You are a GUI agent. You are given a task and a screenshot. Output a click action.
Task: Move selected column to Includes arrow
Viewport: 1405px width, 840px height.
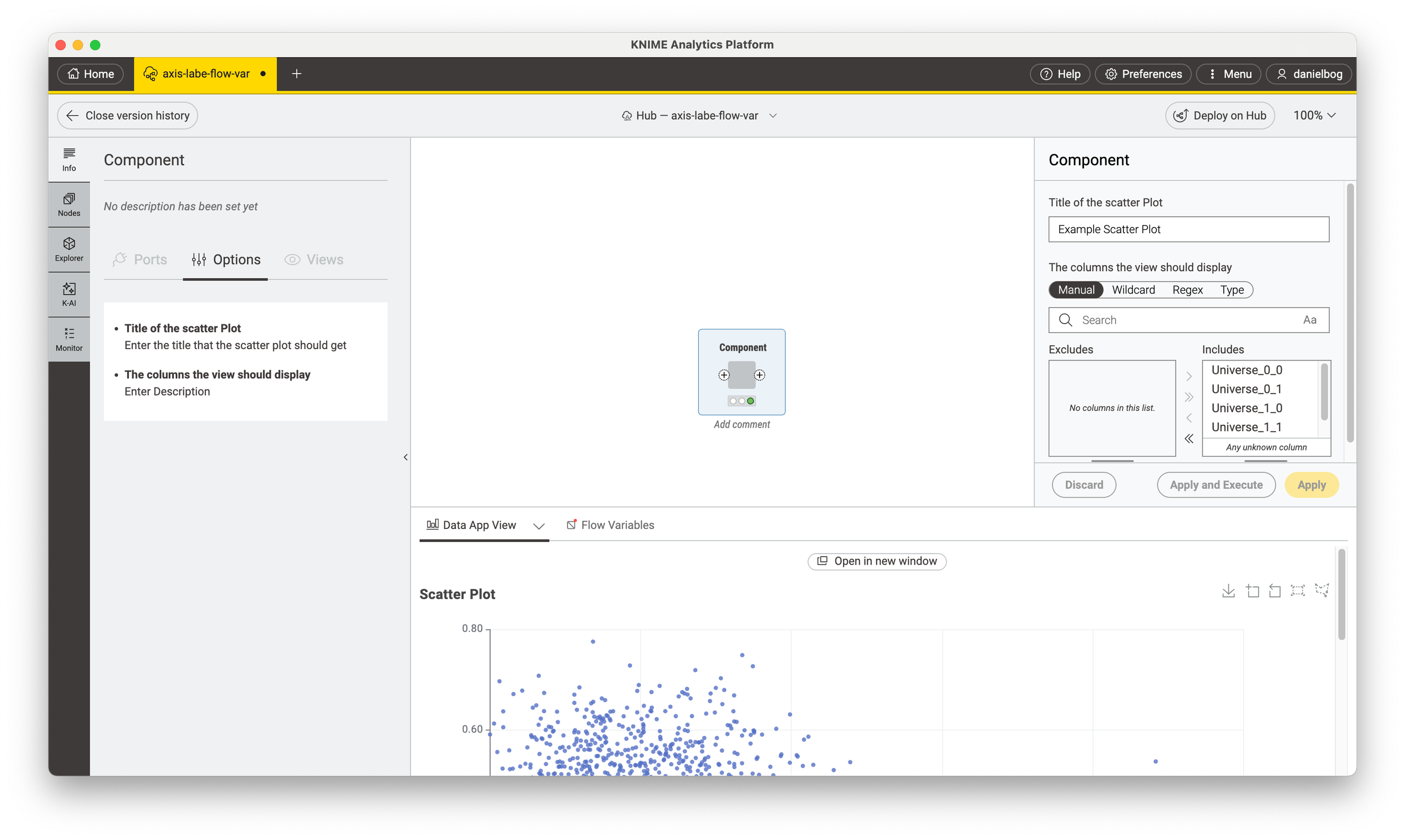click(1189, 376)
